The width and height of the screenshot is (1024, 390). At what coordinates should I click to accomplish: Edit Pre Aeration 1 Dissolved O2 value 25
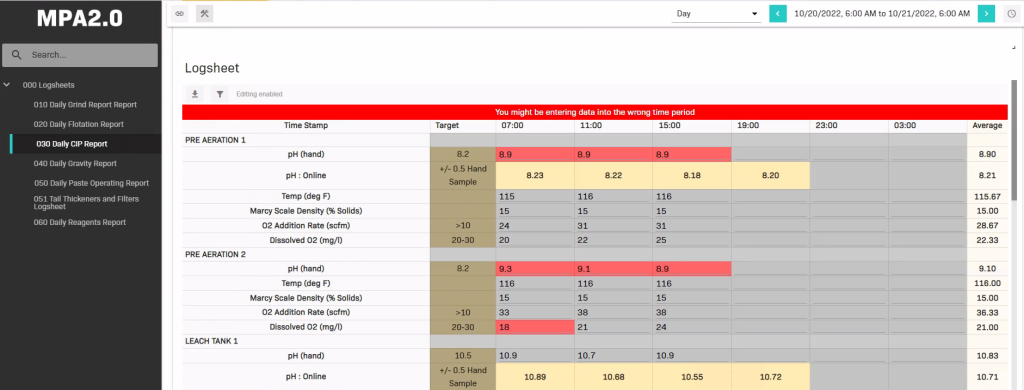pos(692,240)
